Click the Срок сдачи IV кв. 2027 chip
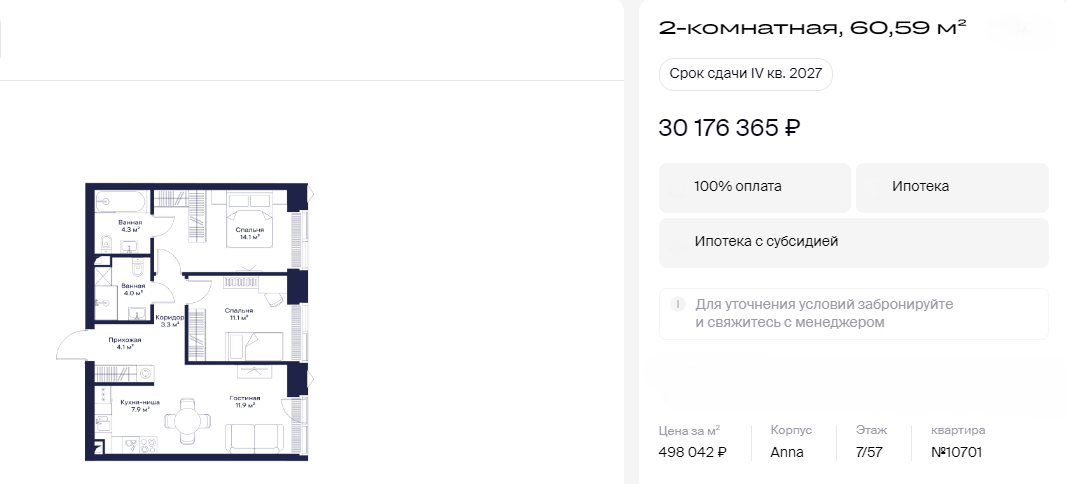This screenshot has width=1067, height=484. (x=745, y=76)
